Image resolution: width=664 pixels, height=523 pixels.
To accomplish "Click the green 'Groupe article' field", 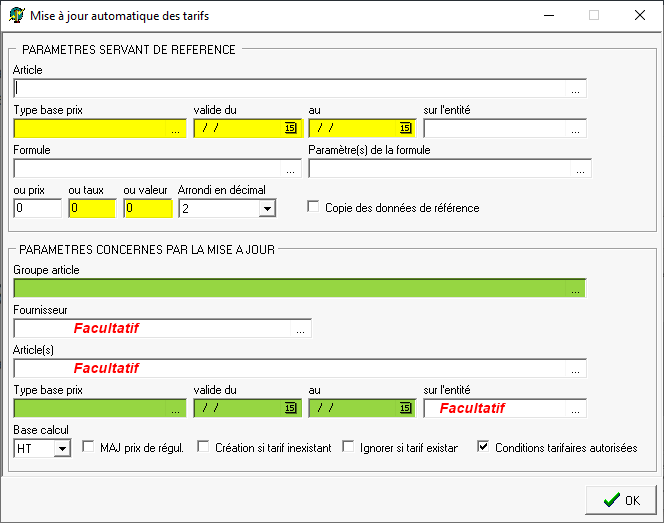I will tap(290, 289).
